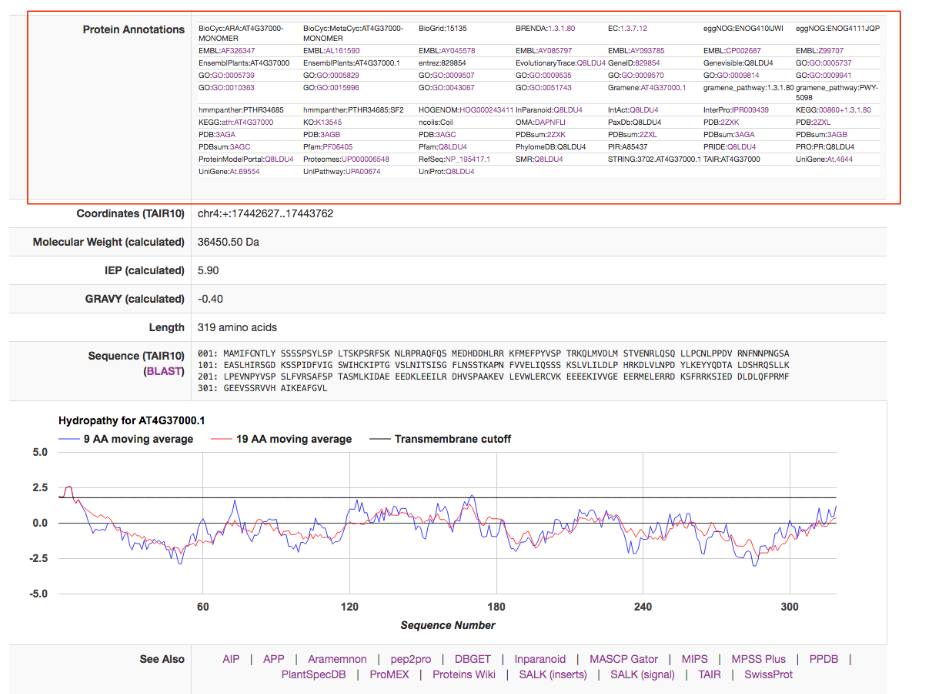The height and width of the screenshot is (694, 927).
Task: Open the BLAST link under Sequence
Action: pyautogui.click(x=165, y=370)
